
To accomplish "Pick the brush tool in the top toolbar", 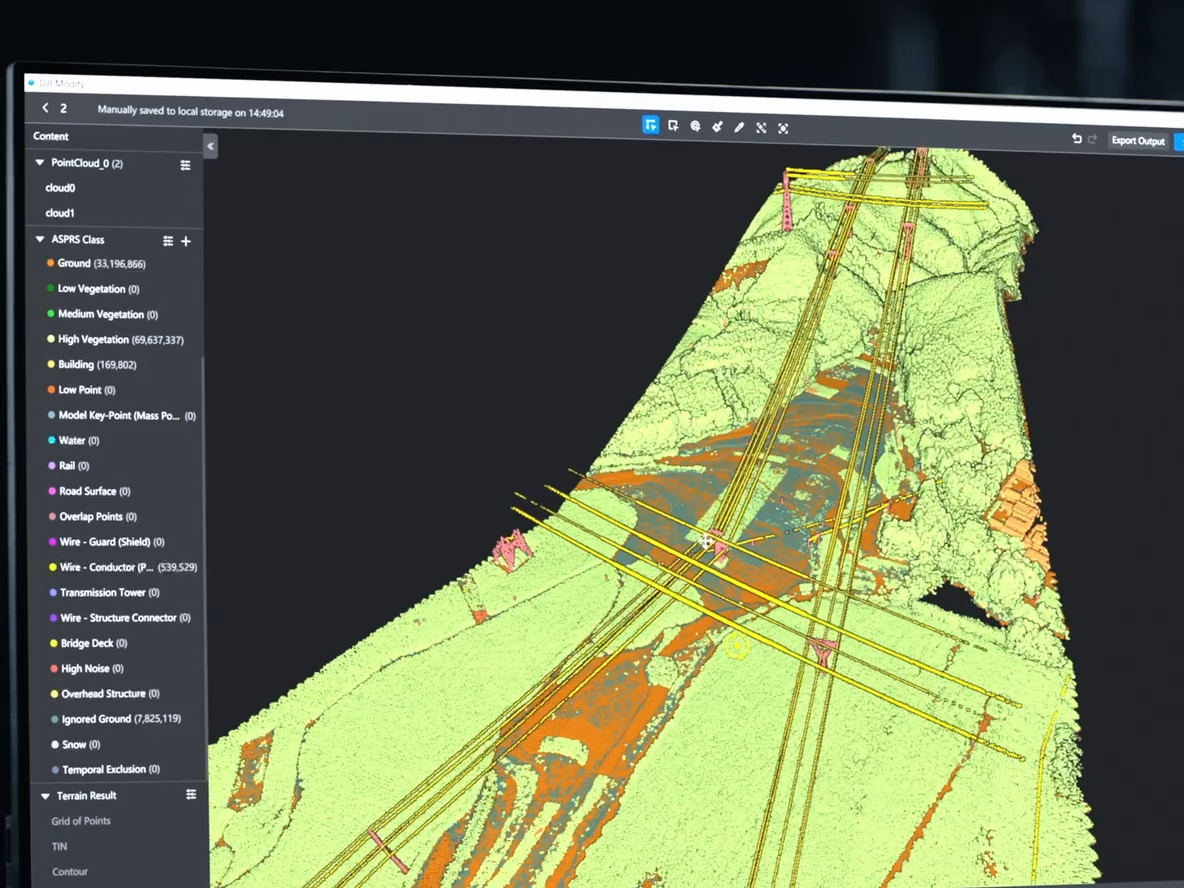I will click(x=717, y=127).
